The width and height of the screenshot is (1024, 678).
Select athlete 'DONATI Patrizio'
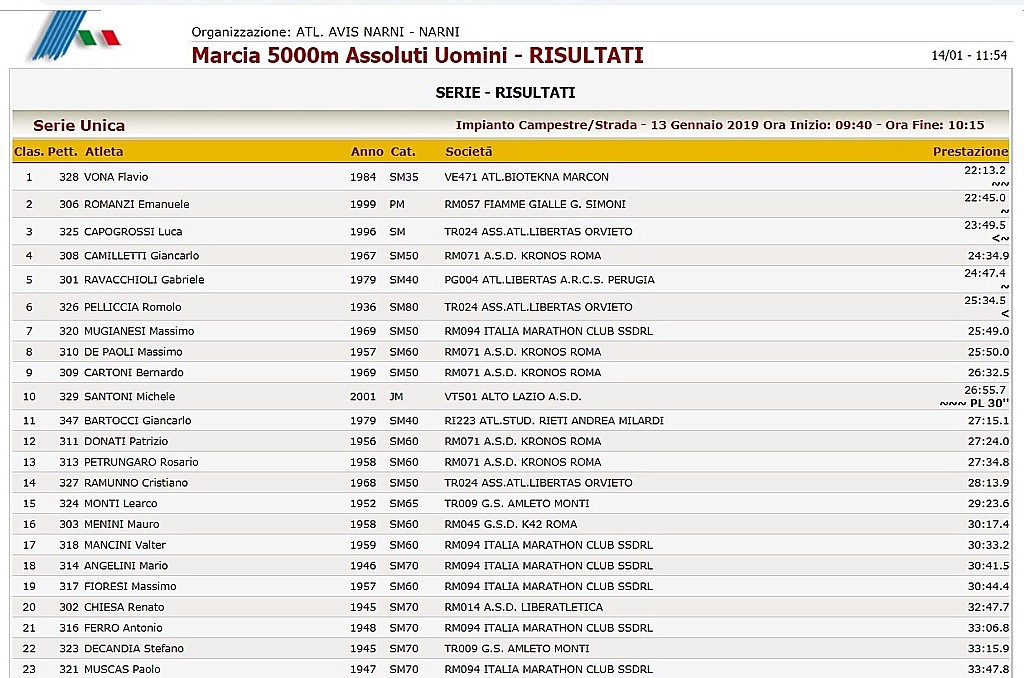[x=126, y=442]
